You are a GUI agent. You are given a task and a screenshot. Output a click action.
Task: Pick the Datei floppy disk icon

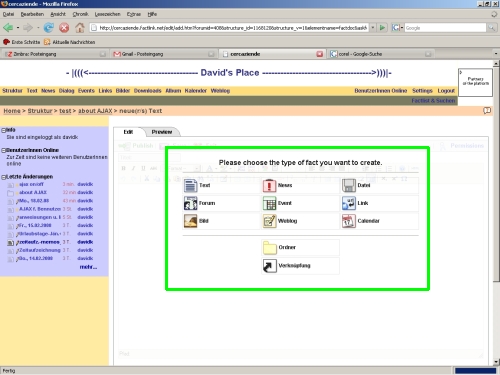349,185
